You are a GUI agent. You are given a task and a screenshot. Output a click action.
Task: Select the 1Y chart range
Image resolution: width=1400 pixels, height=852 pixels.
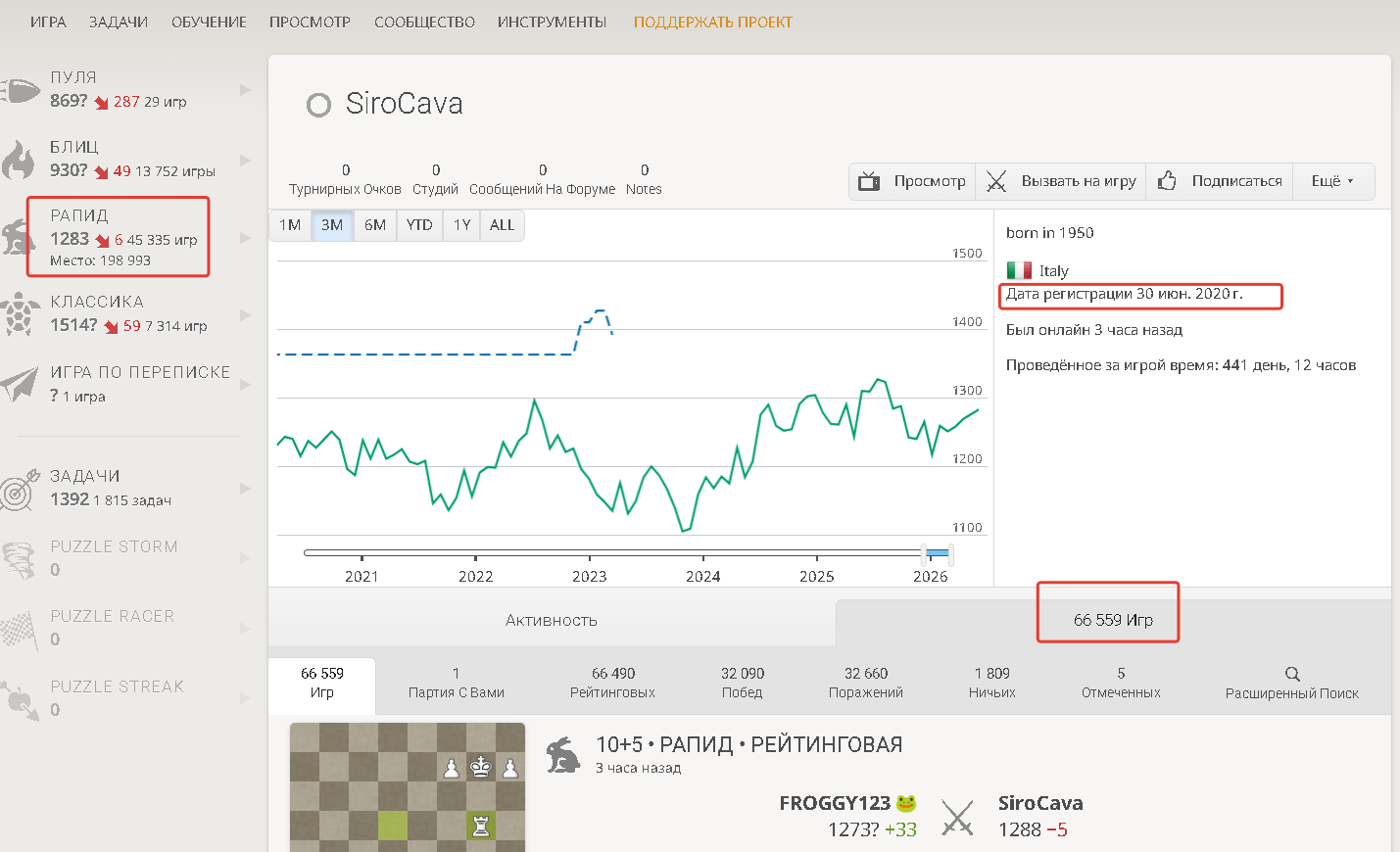461,225
